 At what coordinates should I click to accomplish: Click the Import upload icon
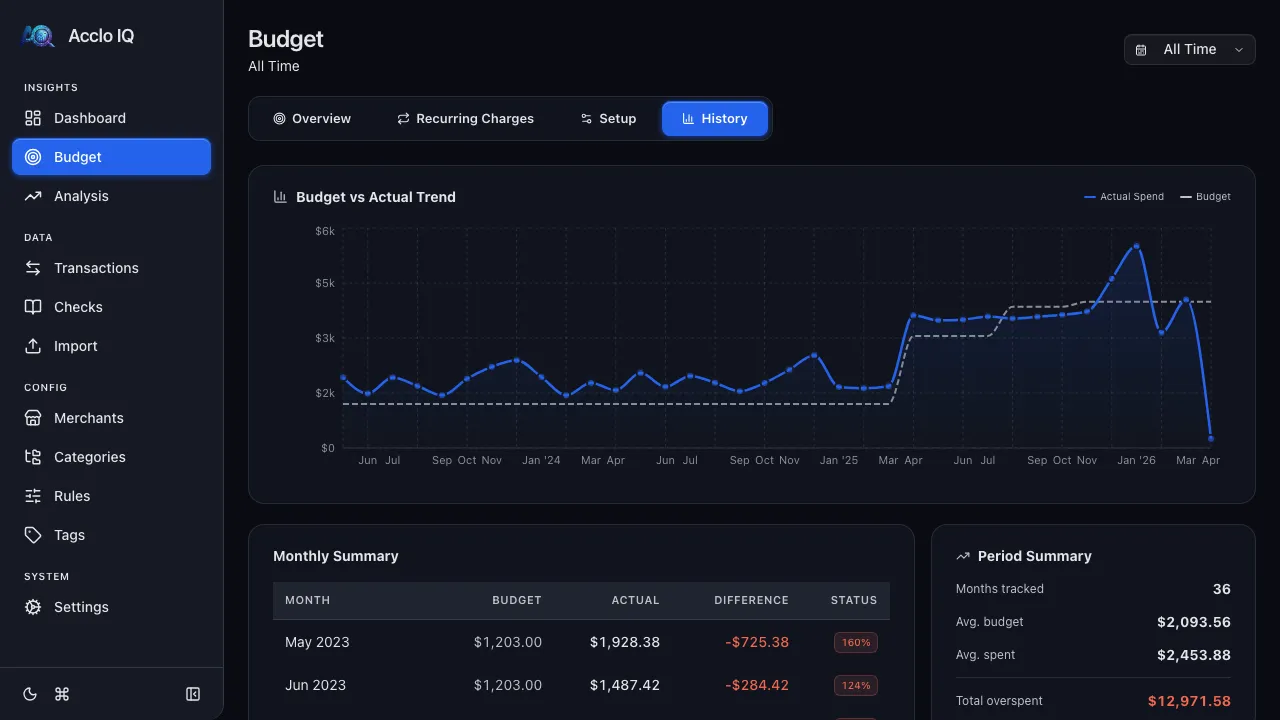[33, 346]
